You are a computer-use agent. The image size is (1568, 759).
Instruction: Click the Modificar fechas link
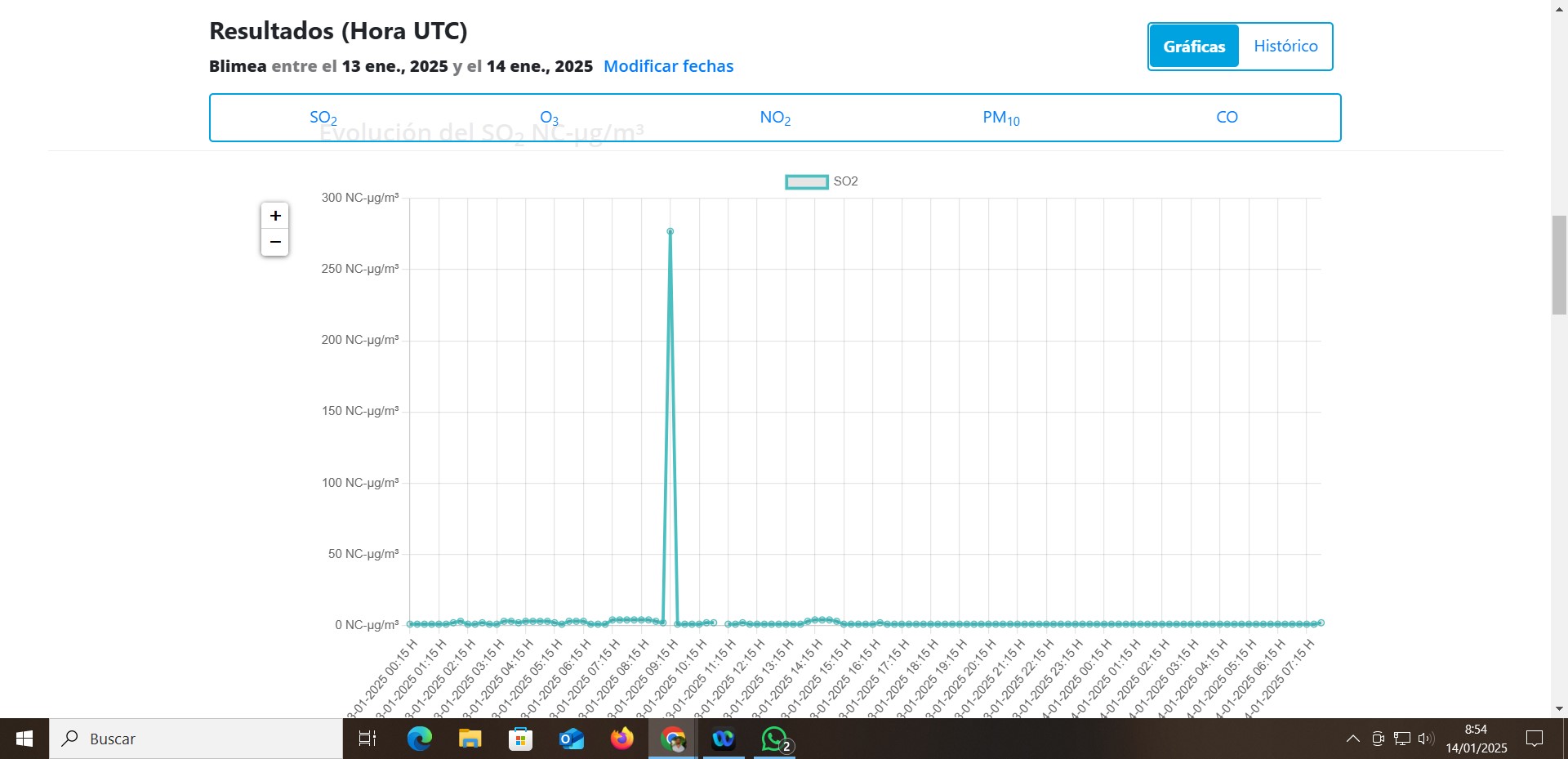point(668,66)
